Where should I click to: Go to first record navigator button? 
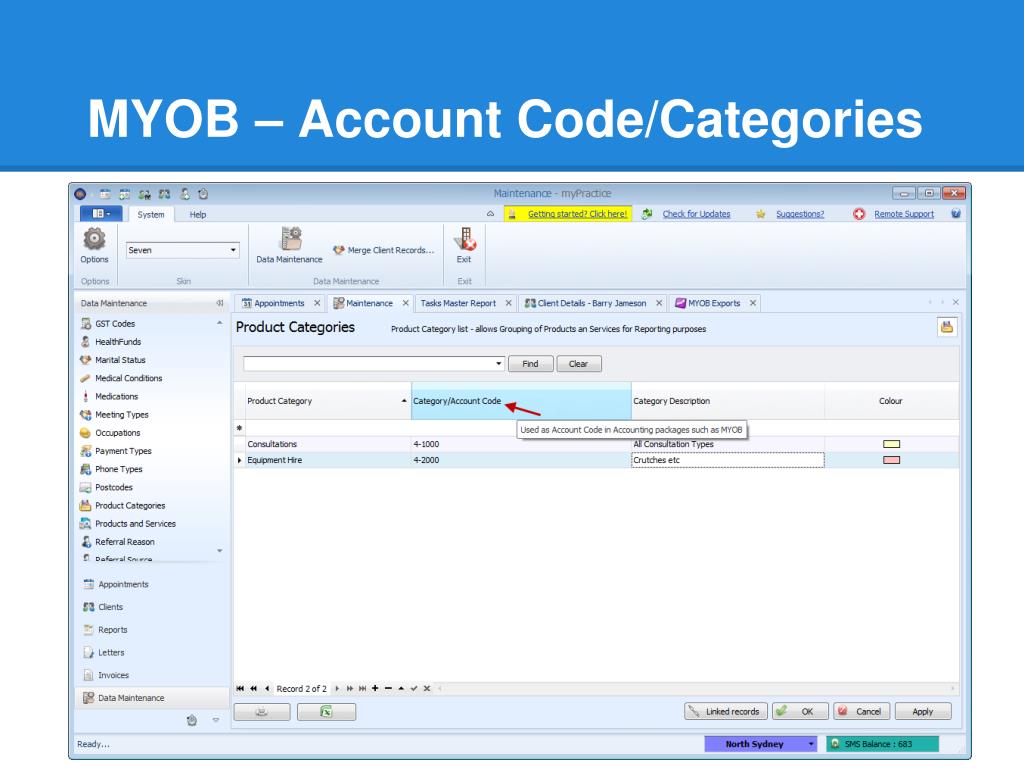pos(240,688)
